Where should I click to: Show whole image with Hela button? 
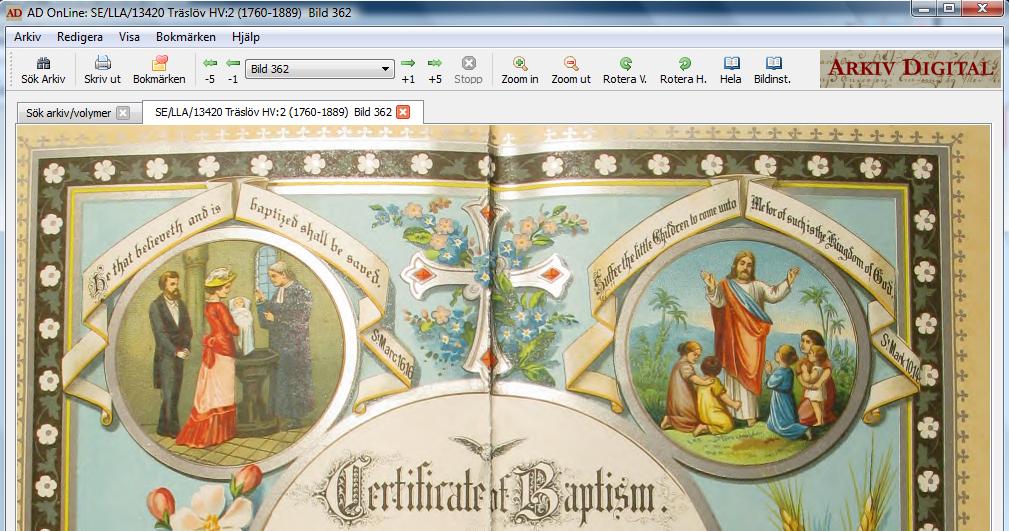(731, 70)
